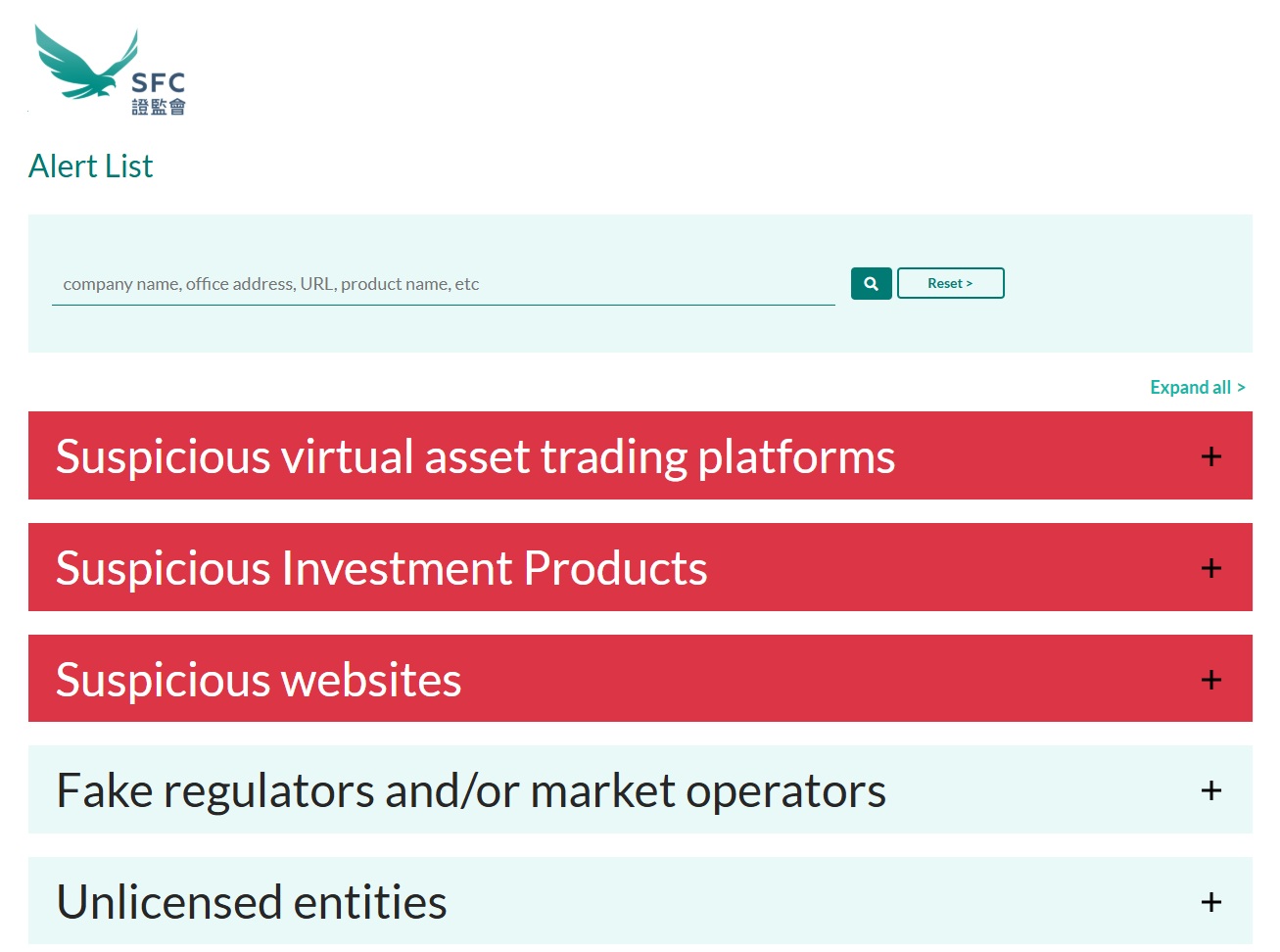Expand the Suspicious virtual asset trading platforms section

[475, 456]
